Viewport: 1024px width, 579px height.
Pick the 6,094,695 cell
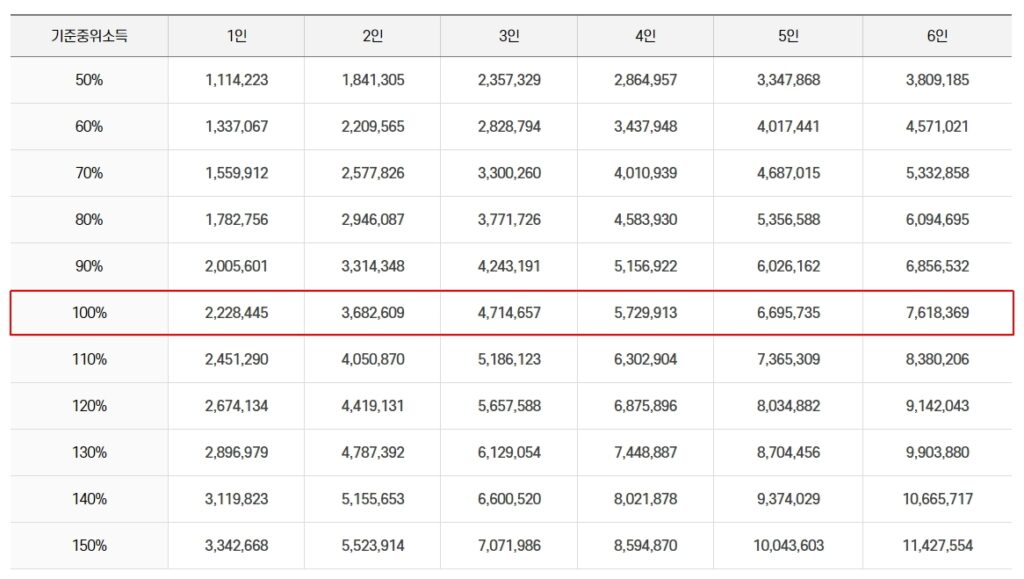[937, 219]
